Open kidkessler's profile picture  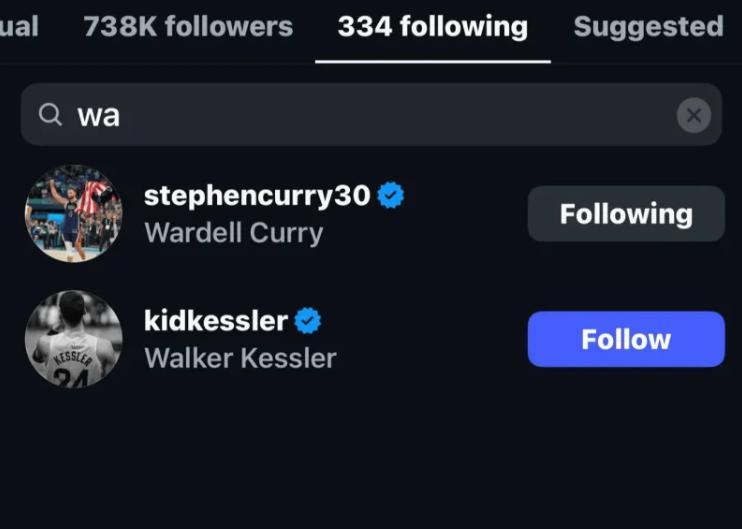73,339
